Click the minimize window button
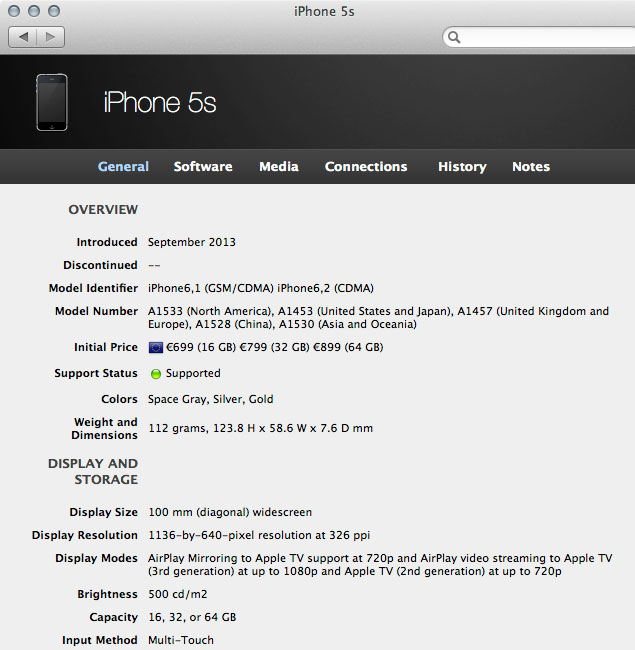 click(x=34, y=11)
